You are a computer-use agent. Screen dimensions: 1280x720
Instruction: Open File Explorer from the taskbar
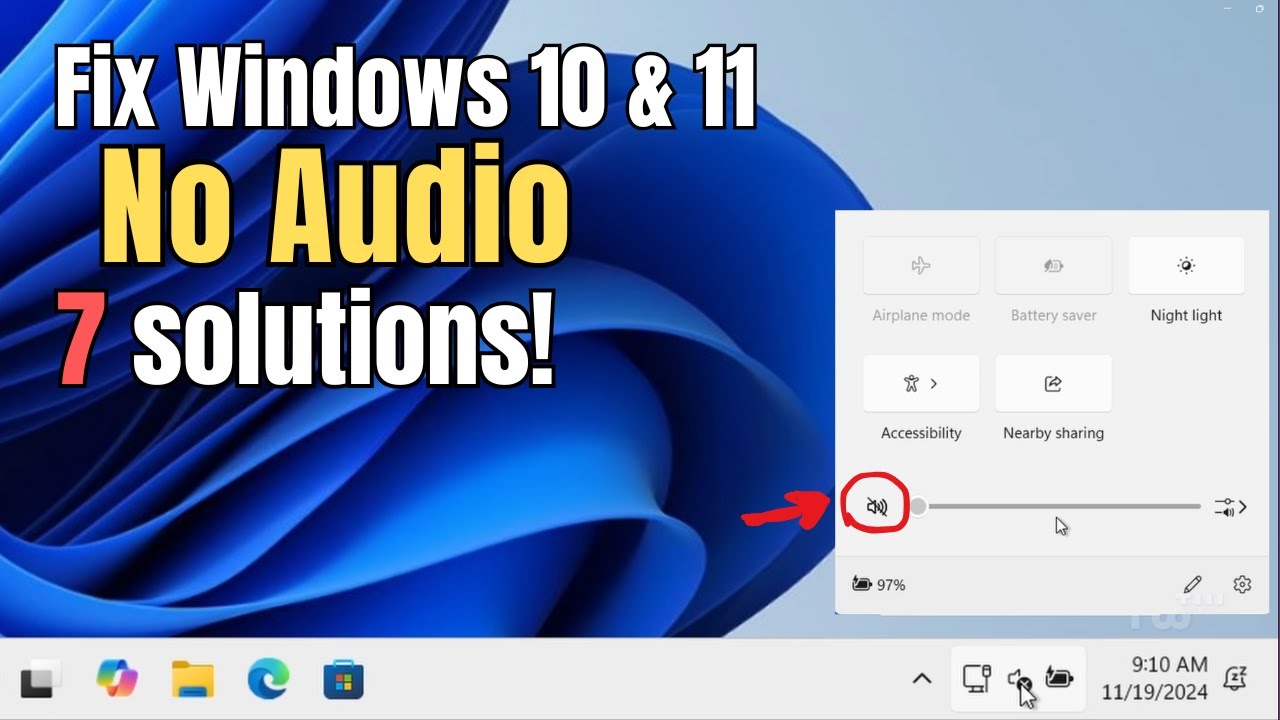pyautogui.click(x=193, y=680)
